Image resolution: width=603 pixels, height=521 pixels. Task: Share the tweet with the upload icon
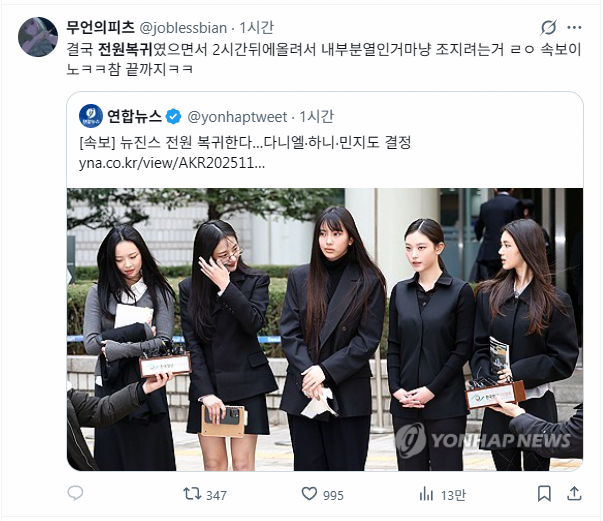click(574, 493)
